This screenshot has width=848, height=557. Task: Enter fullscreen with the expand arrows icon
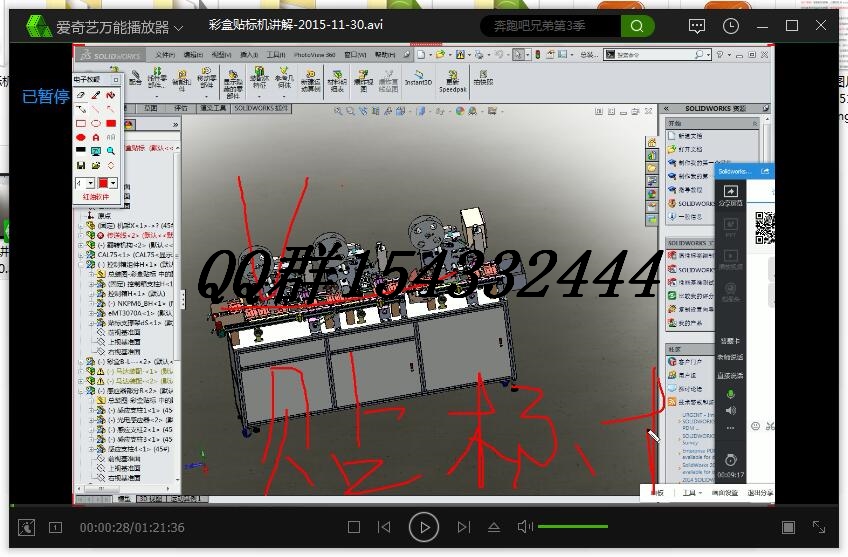point(819,527)
